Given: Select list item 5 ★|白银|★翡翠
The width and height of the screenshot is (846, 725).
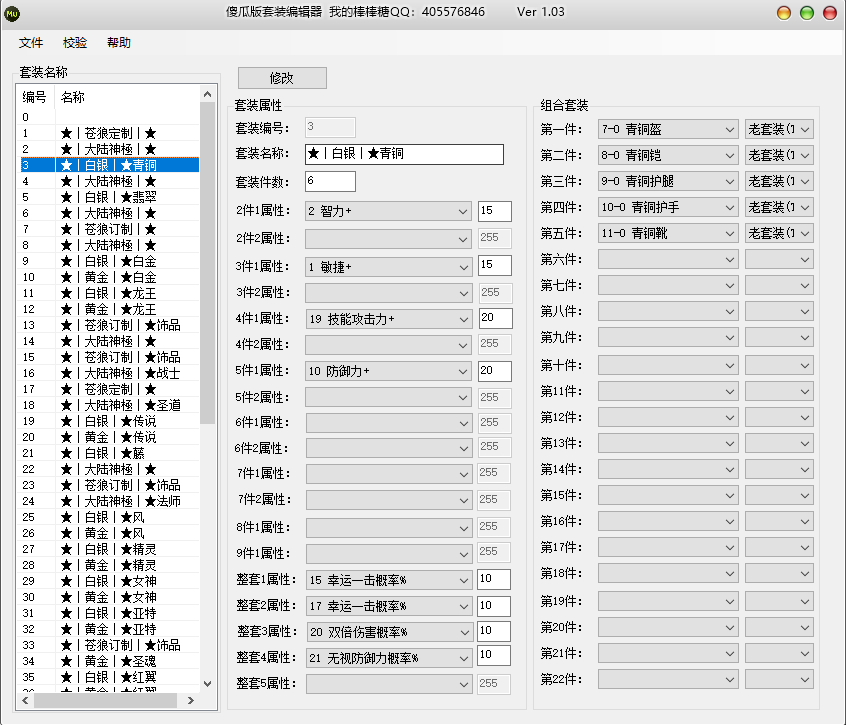Looking at the screenshot, I should click(108, 197).
